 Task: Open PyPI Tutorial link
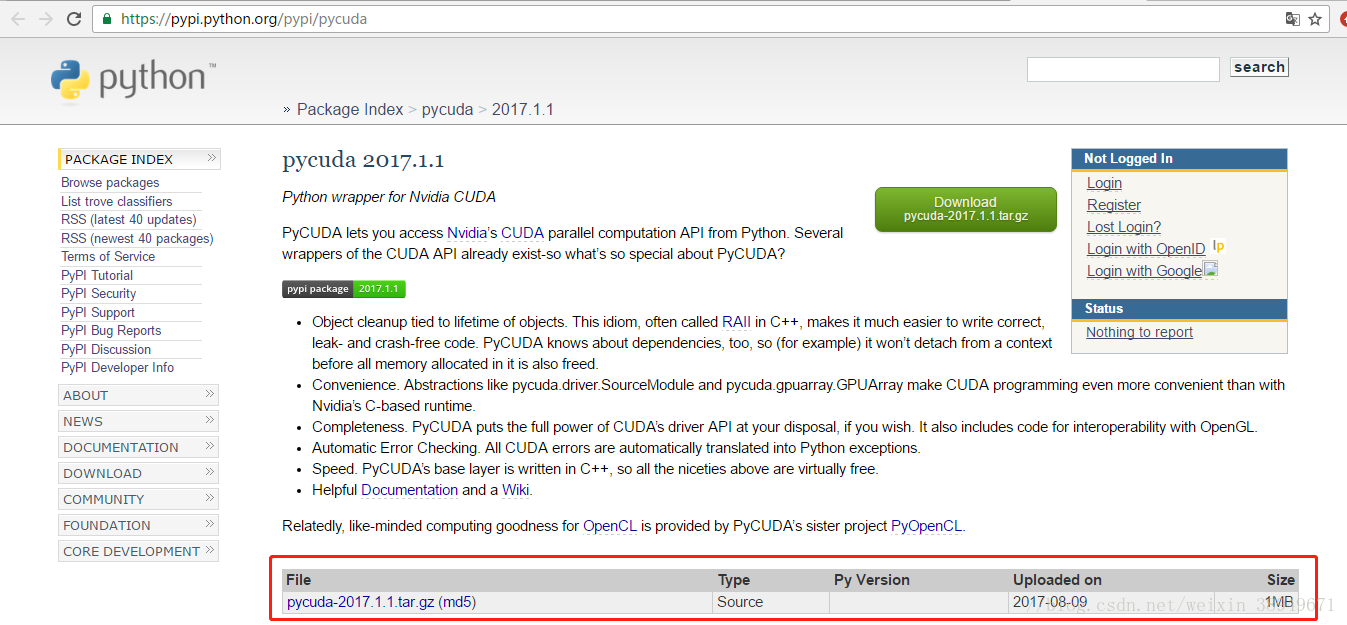tap(97, 275)
